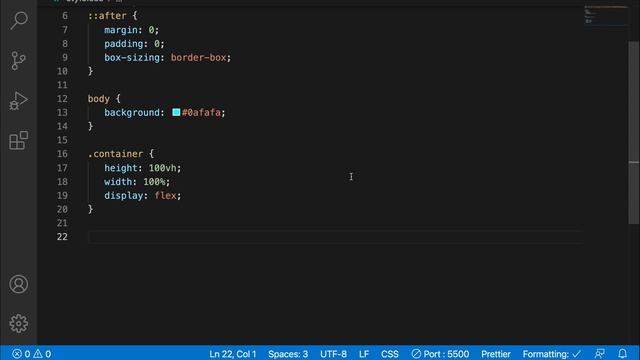The image size is (640, 360).
Task: Click the margin property on line 7
Action: [121, 30]
